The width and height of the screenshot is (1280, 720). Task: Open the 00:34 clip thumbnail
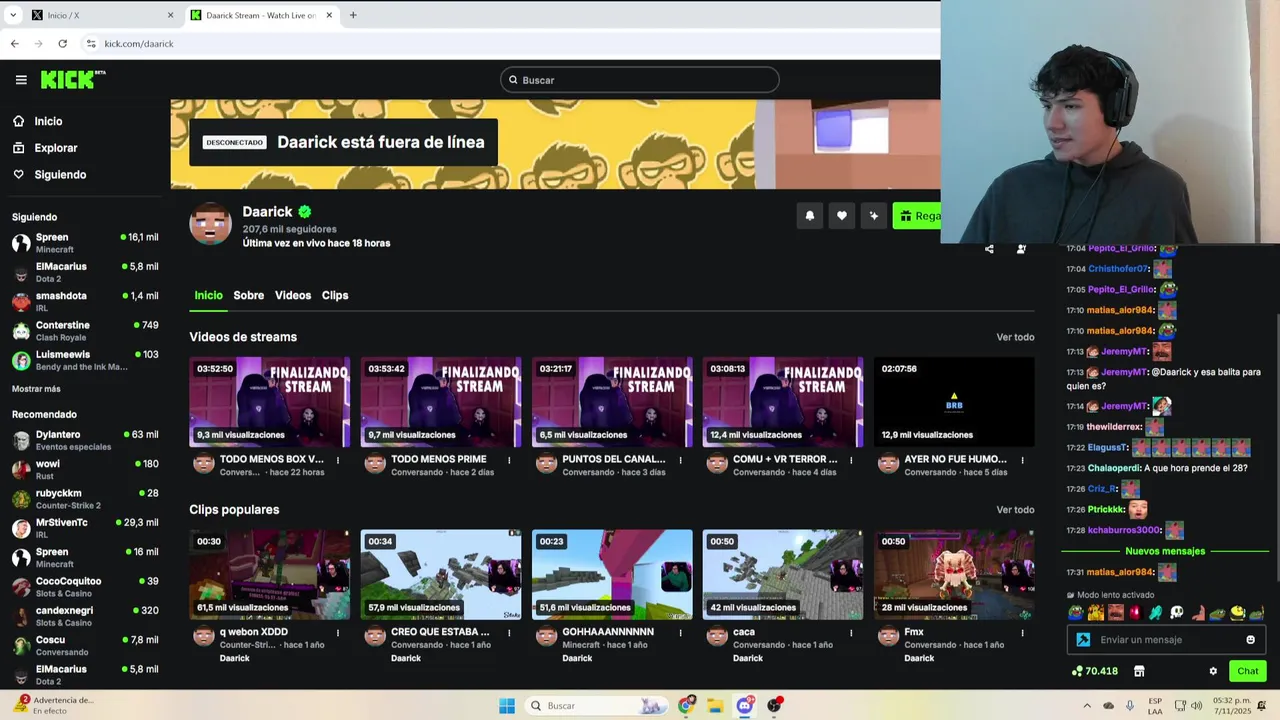point(441,575)
